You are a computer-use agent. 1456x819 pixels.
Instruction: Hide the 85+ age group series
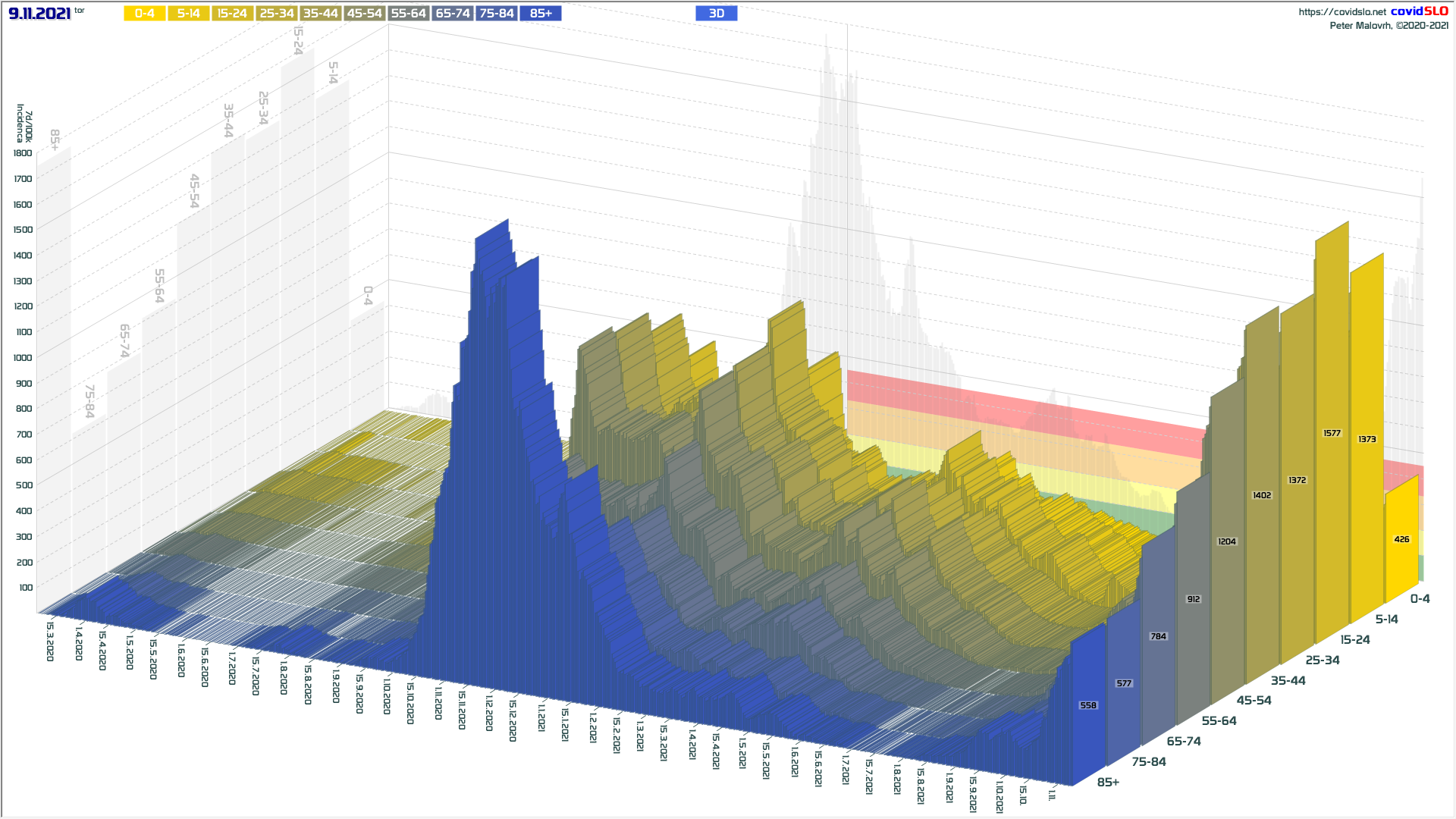coord(541,14)
